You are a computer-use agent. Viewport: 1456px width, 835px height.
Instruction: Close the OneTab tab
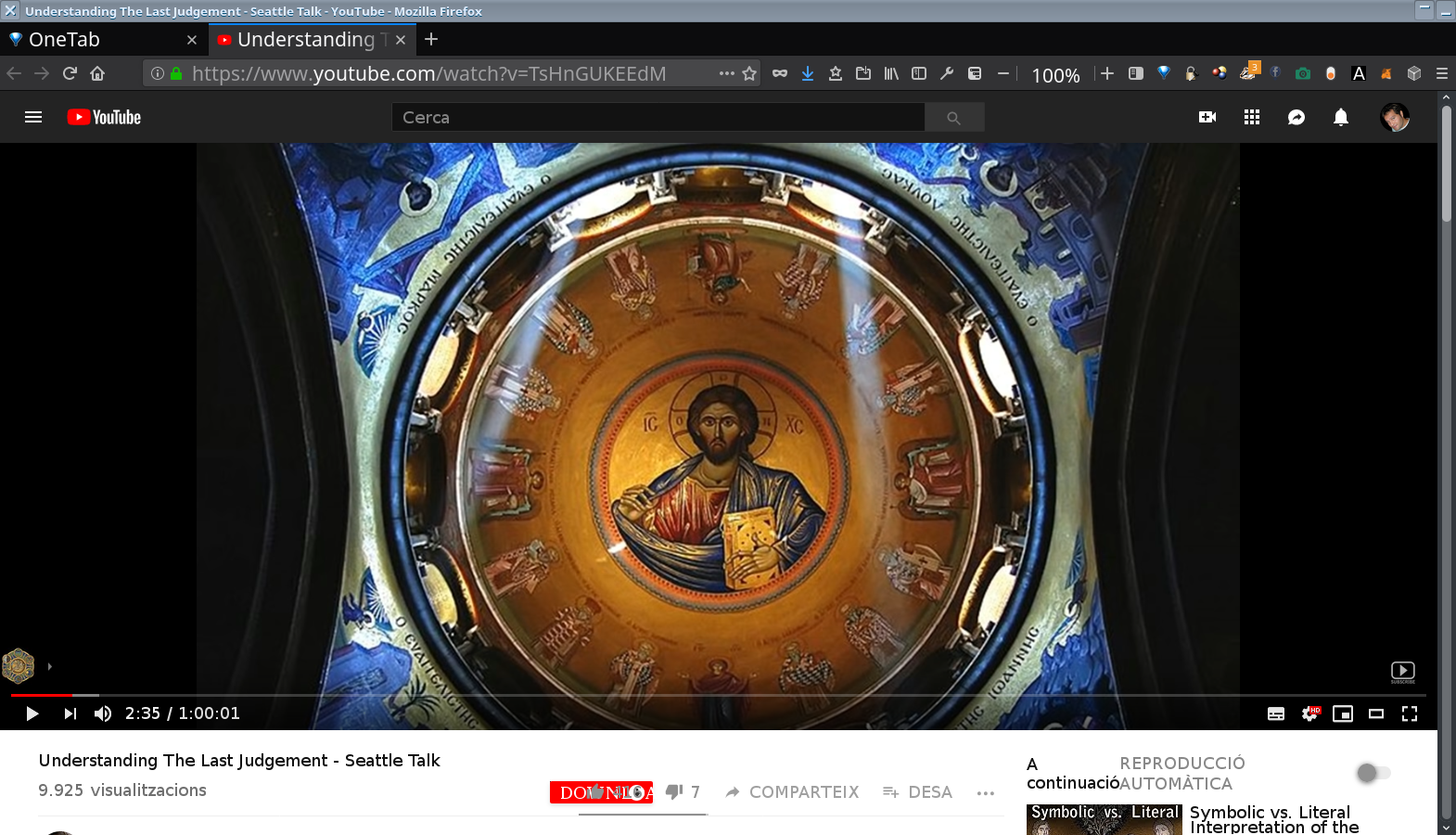click(192, 40)
